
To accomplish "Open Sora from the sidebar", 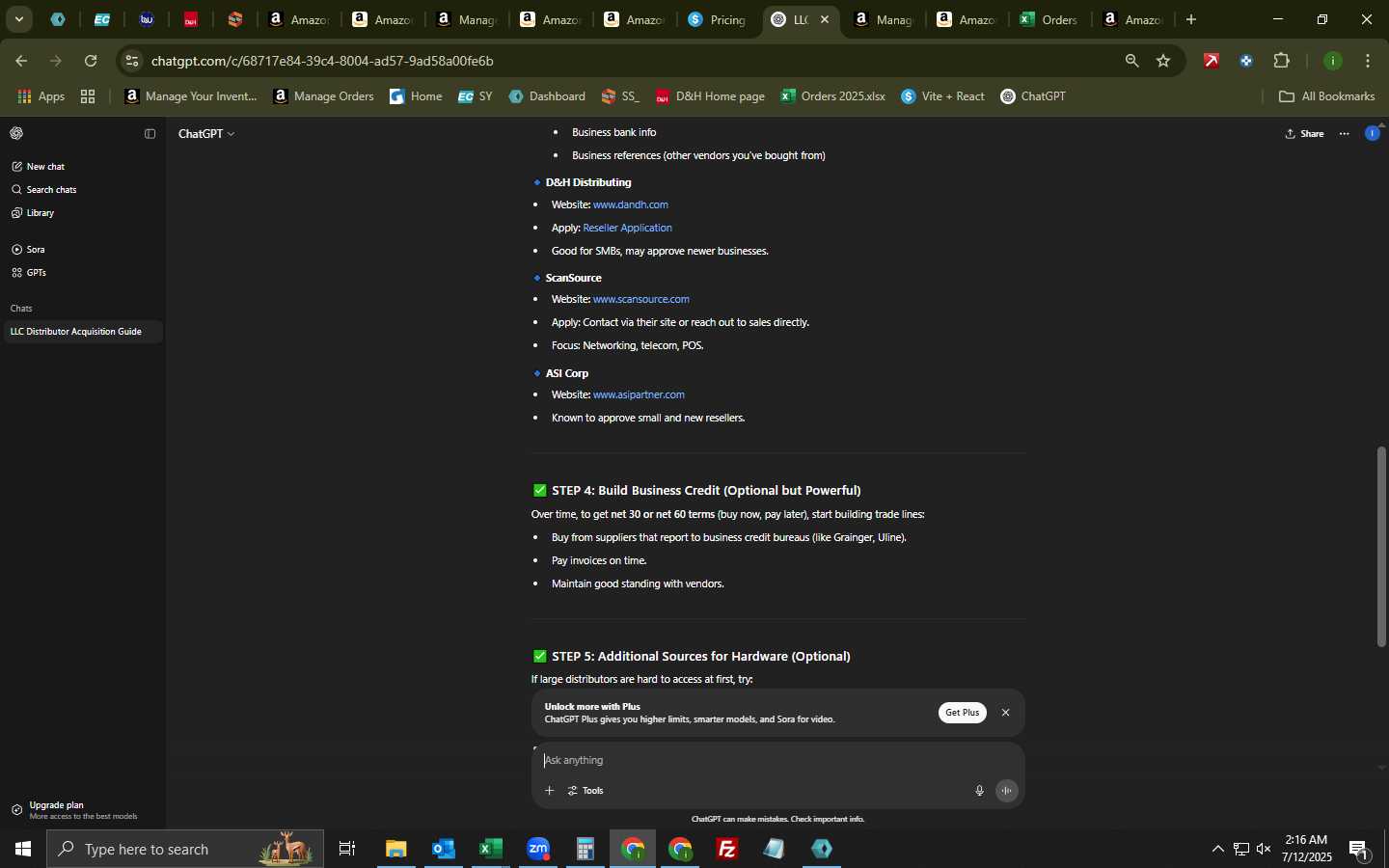I will tap(29, 250).
